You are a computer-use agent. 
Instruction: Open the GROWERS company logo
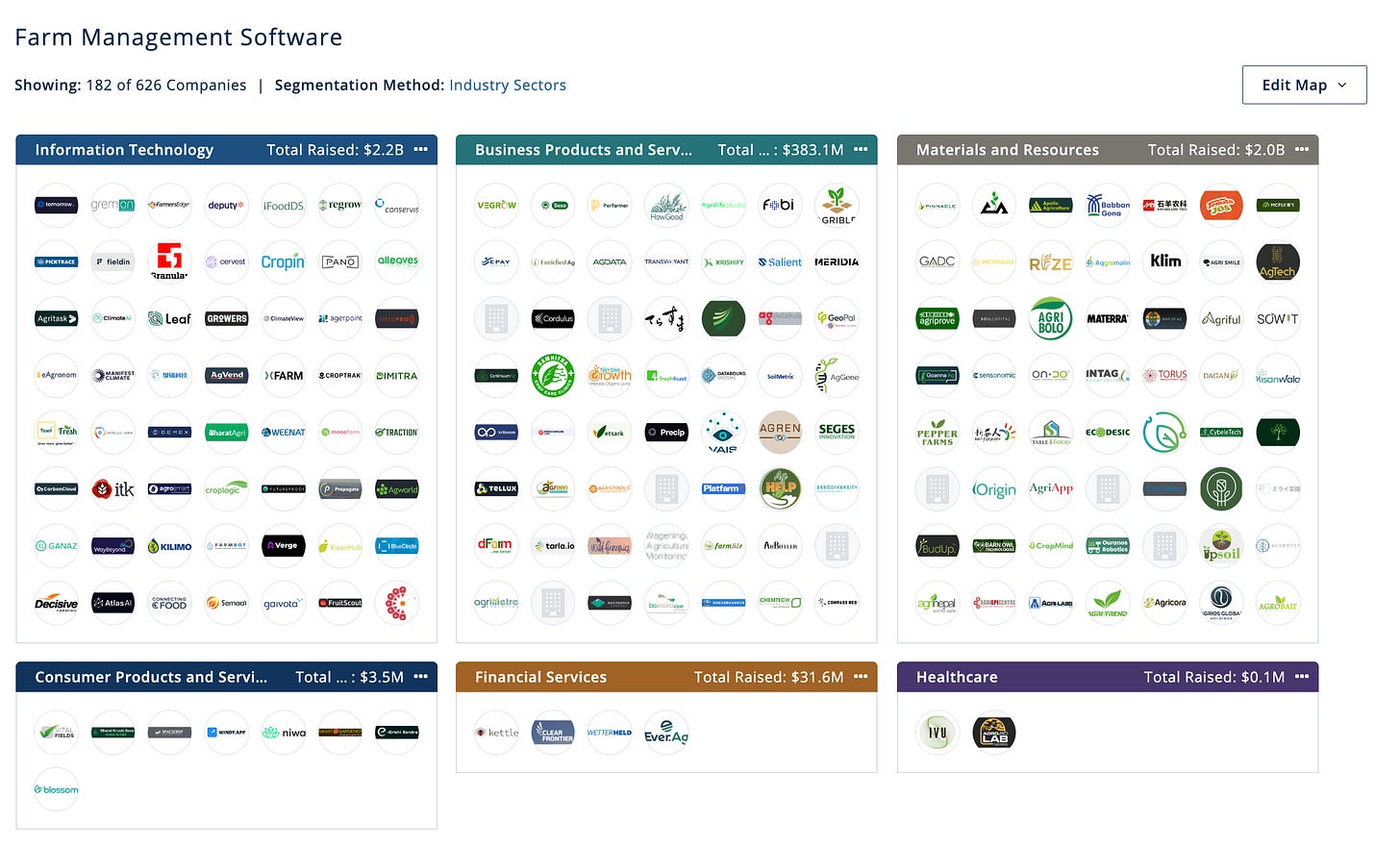[x=226, y=318]
